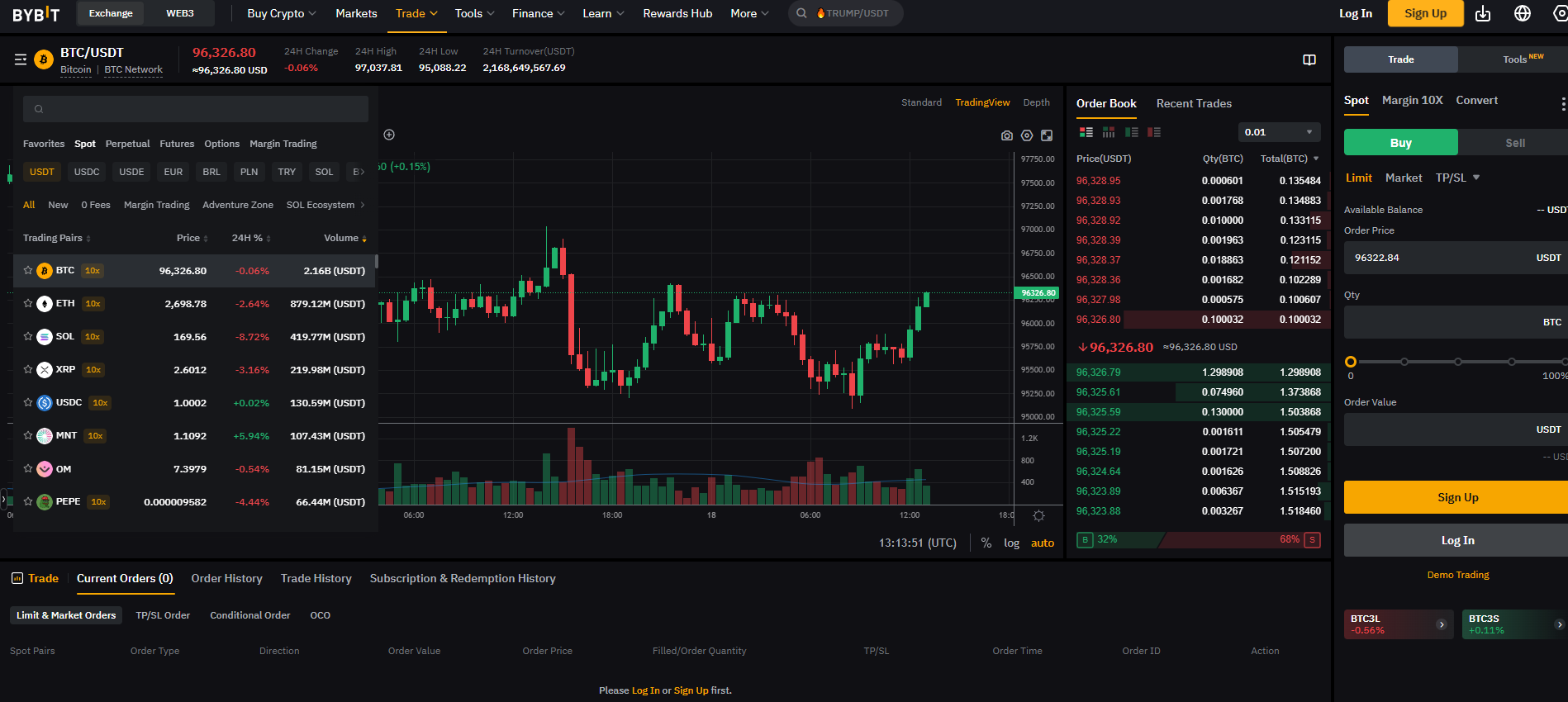Favorite MNT pair with star icon
The height and width of the screenshot is (702, 1568).
28,435
